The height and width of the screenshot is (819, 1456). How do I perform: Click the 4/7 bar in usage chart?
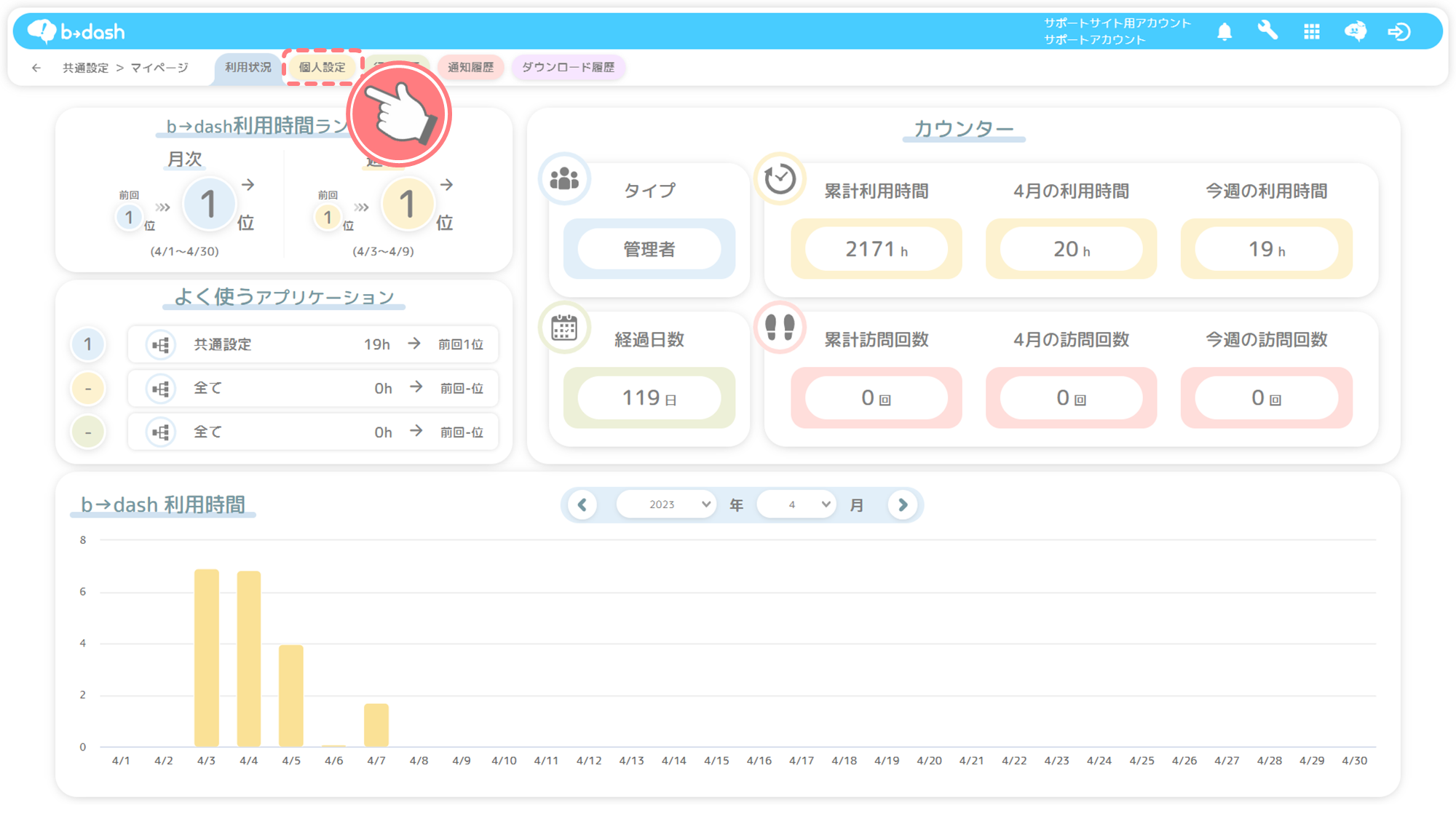coord(376,725)
